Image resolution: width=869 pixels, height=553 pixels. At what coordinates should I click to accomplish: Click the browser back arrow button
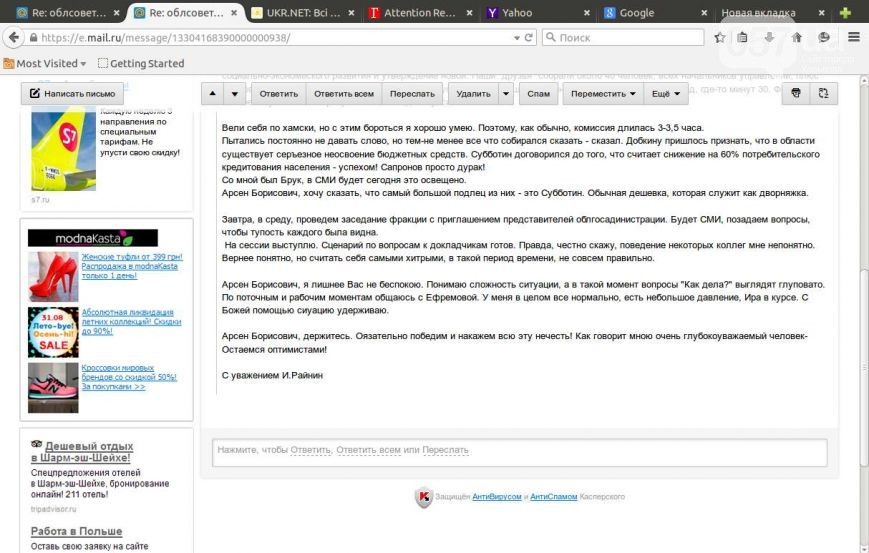click(13, 37)
